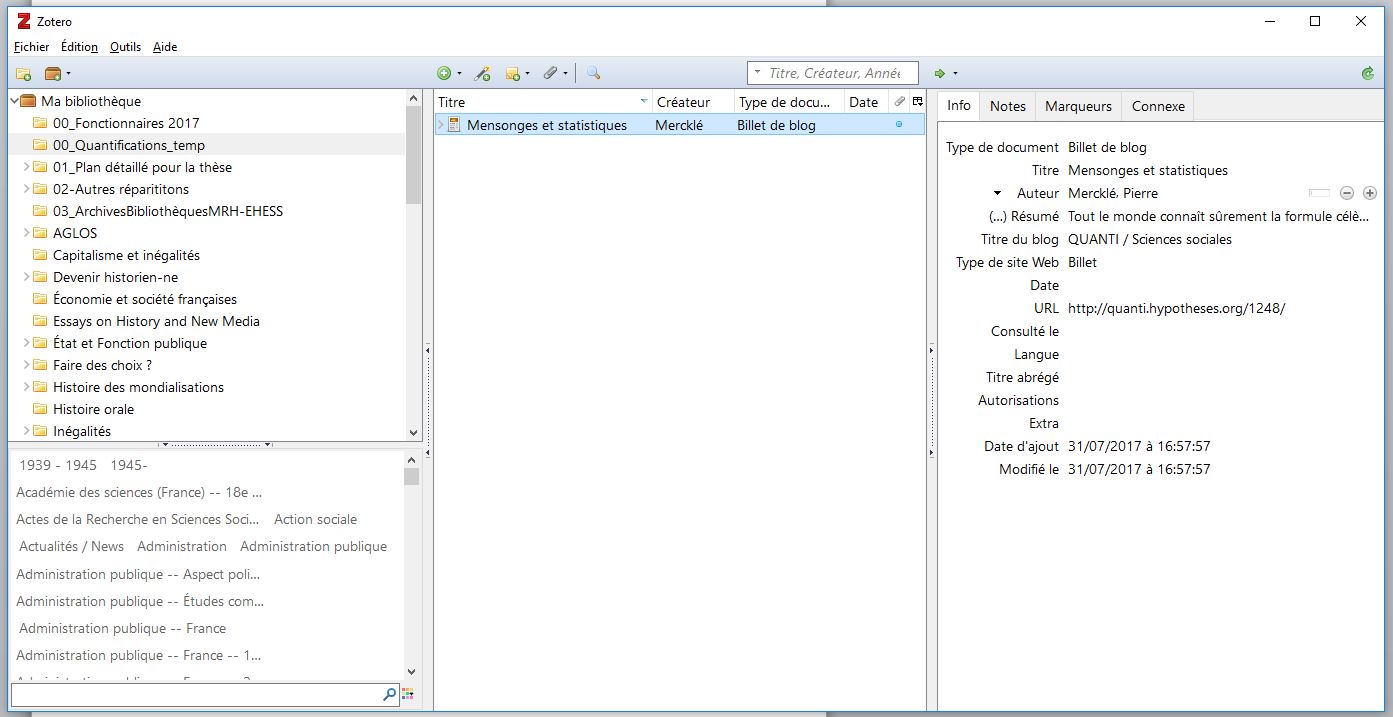Click the blog post icon of Mensonges et statistiques
Image resolution: width=1393 pixels, height=717 pixels.
click(x=453, y=125)
